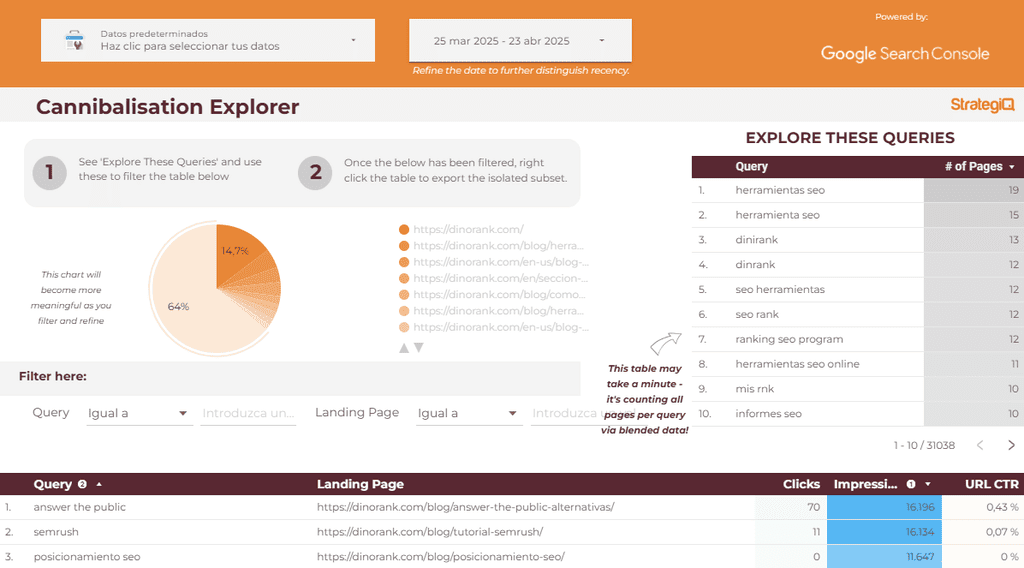Open Landing Page 'Igual a' condition dropdown
This screenshot has height=568, width=1024.
point(469,413)
